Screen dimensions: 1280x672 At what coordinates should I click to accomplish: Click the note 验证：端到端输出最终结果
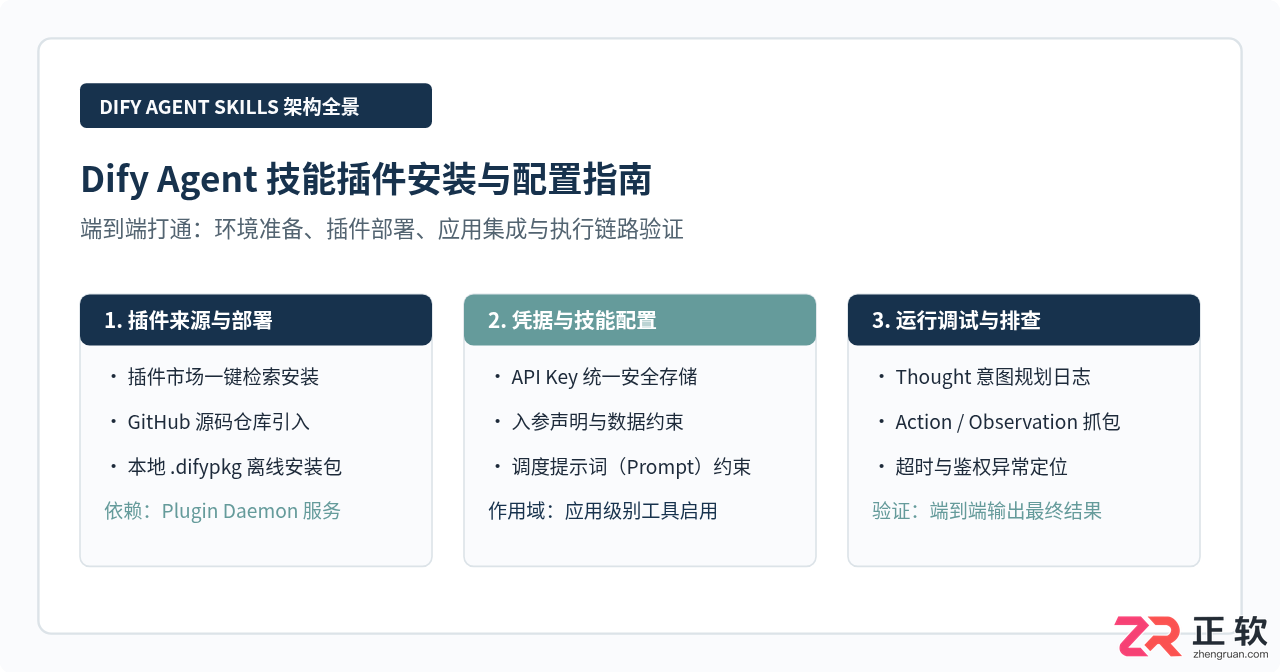[987, 511]
